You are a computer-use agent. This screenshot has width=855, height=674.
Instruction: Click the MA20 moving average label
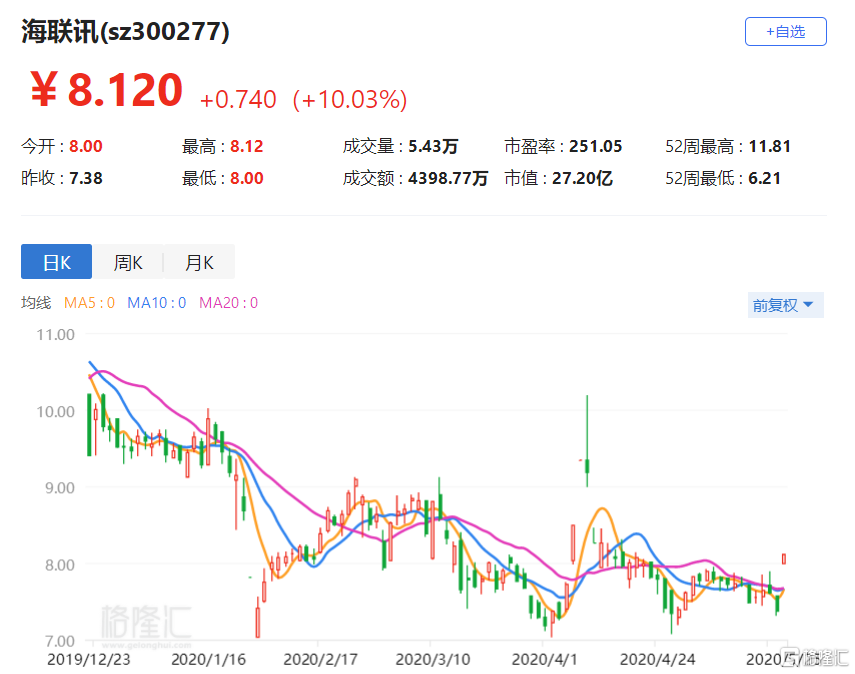(228, 303)
